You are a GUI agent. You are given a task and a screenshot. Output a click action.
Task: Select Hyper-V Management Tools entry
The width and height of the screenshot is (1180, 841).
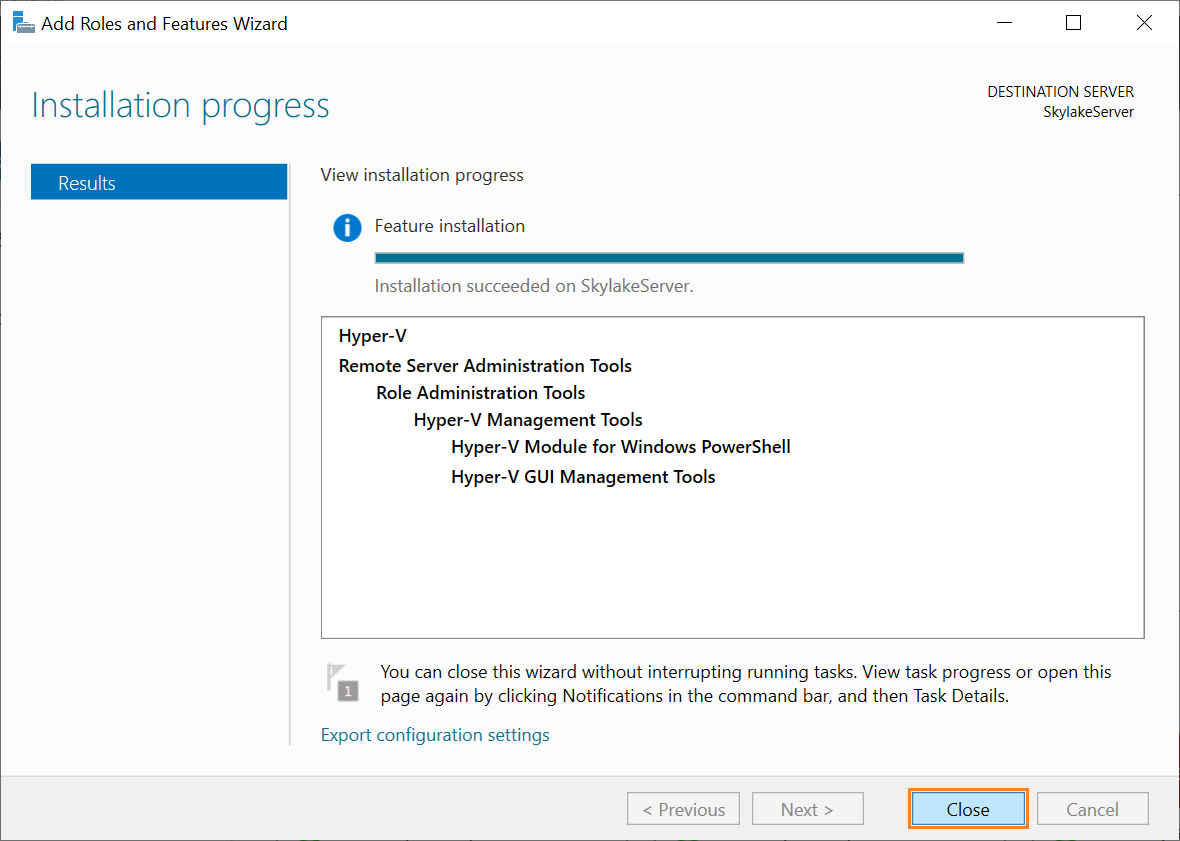(x=528, y=420)
